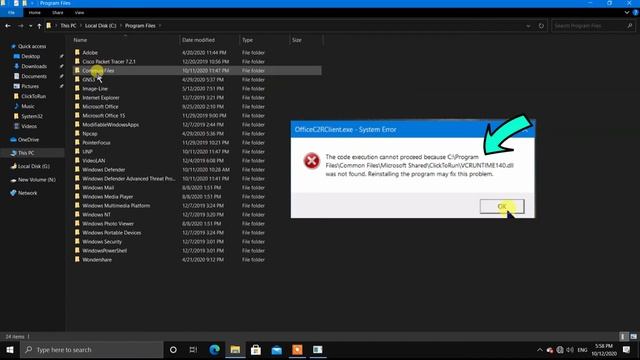Select OneDrive in the navigation pane
The height and width of the screenshot is (360, 640).
28,140
